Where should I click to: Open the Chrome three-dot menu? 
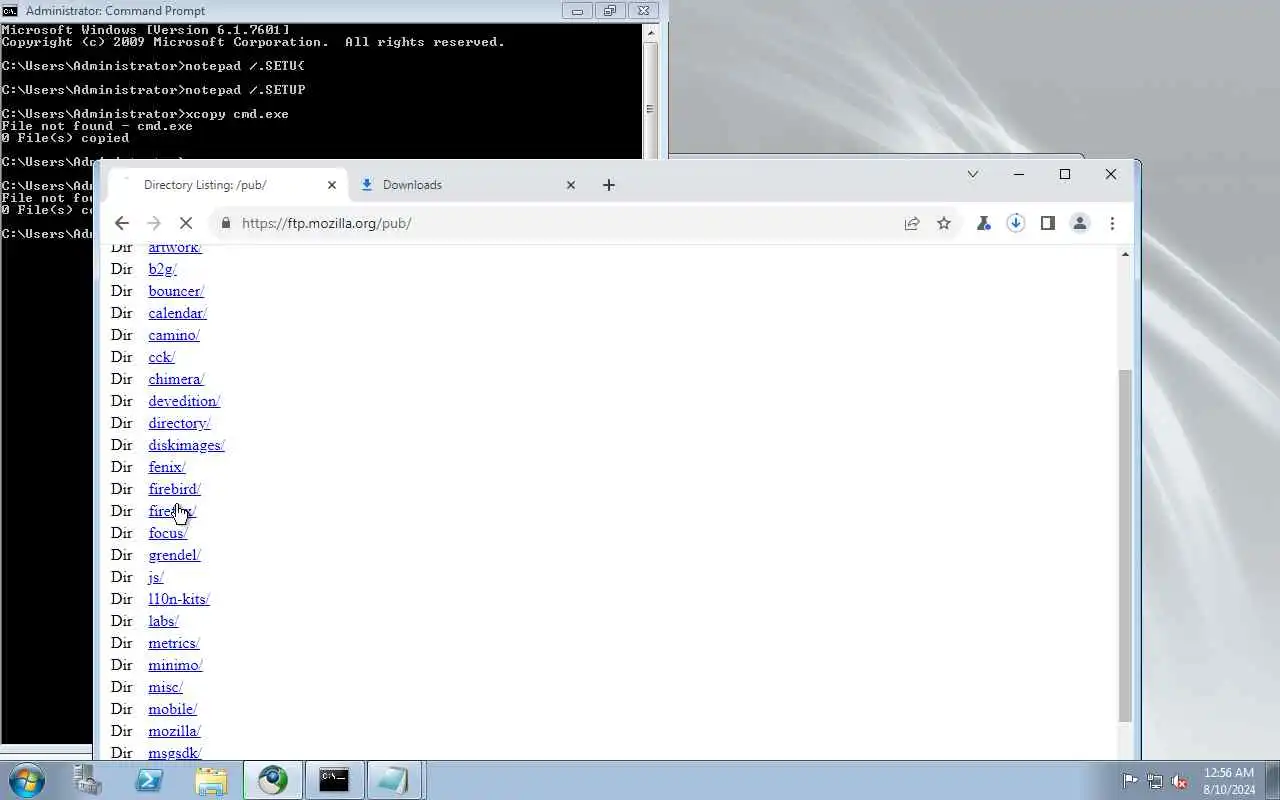(x=1112, y=223)
